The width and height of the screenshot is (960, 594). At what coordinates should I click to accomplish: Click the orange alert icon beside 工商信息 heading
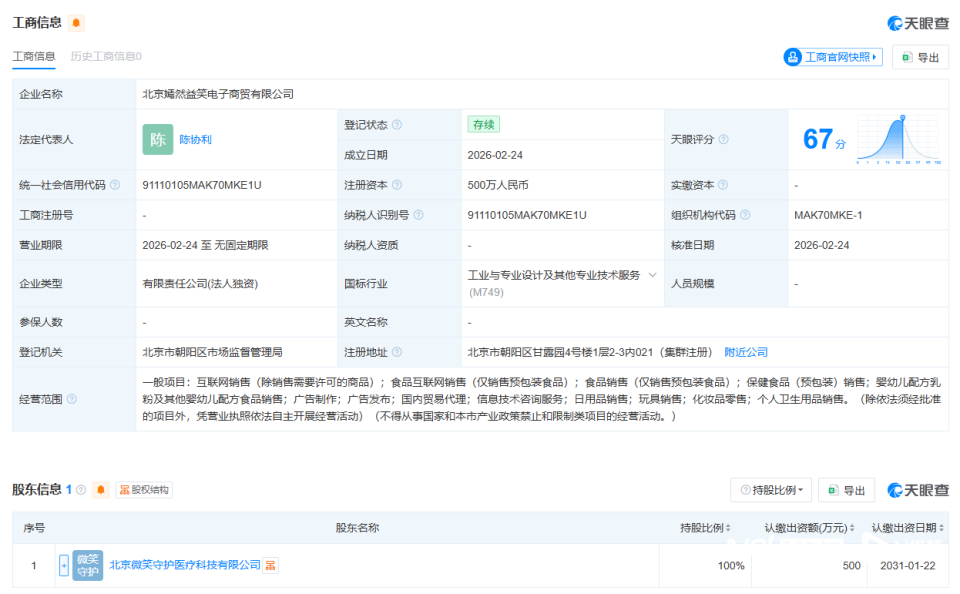pyautogui.click(x=76, y=20)
